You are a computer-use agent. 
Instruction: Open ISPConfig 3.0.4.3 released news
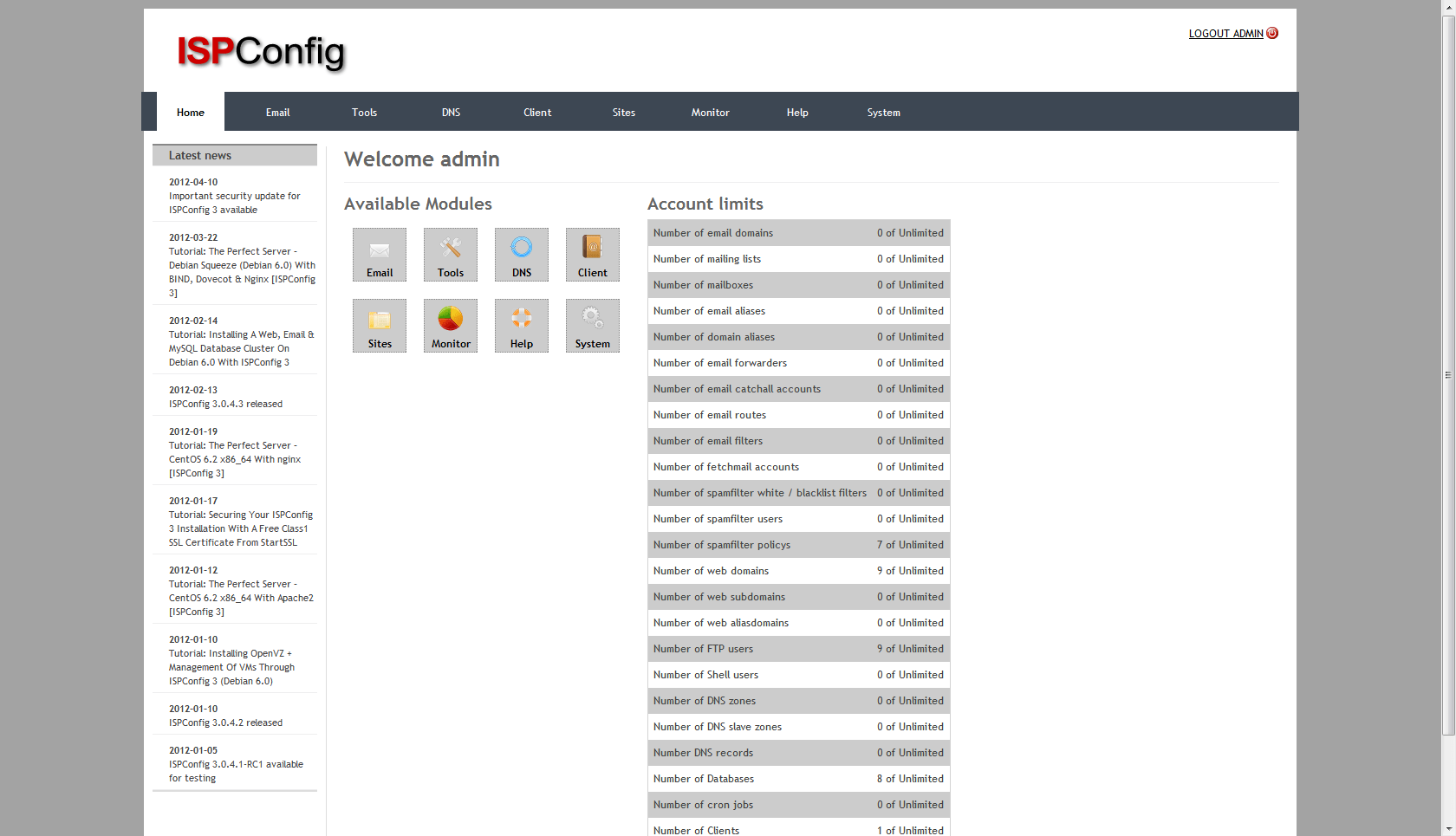(225, 404)
